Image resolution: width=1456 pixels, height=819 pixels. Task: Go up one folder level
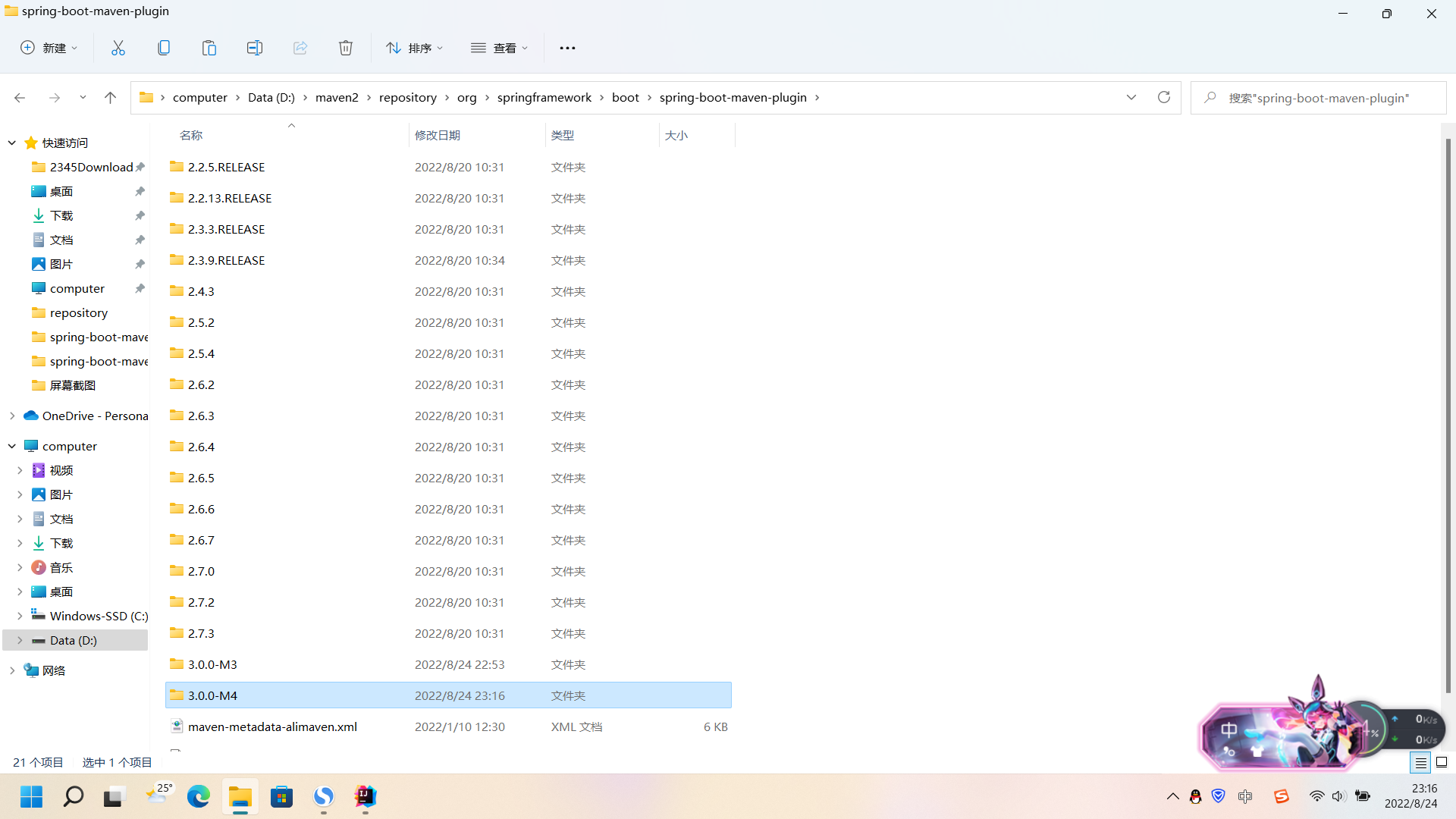coord(110,98)
